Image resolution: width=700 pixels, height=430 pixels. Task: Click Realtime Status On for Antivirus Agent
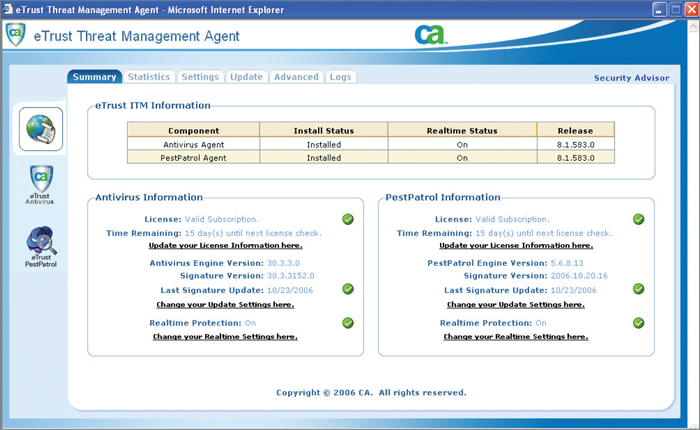[x=462, y=144]
